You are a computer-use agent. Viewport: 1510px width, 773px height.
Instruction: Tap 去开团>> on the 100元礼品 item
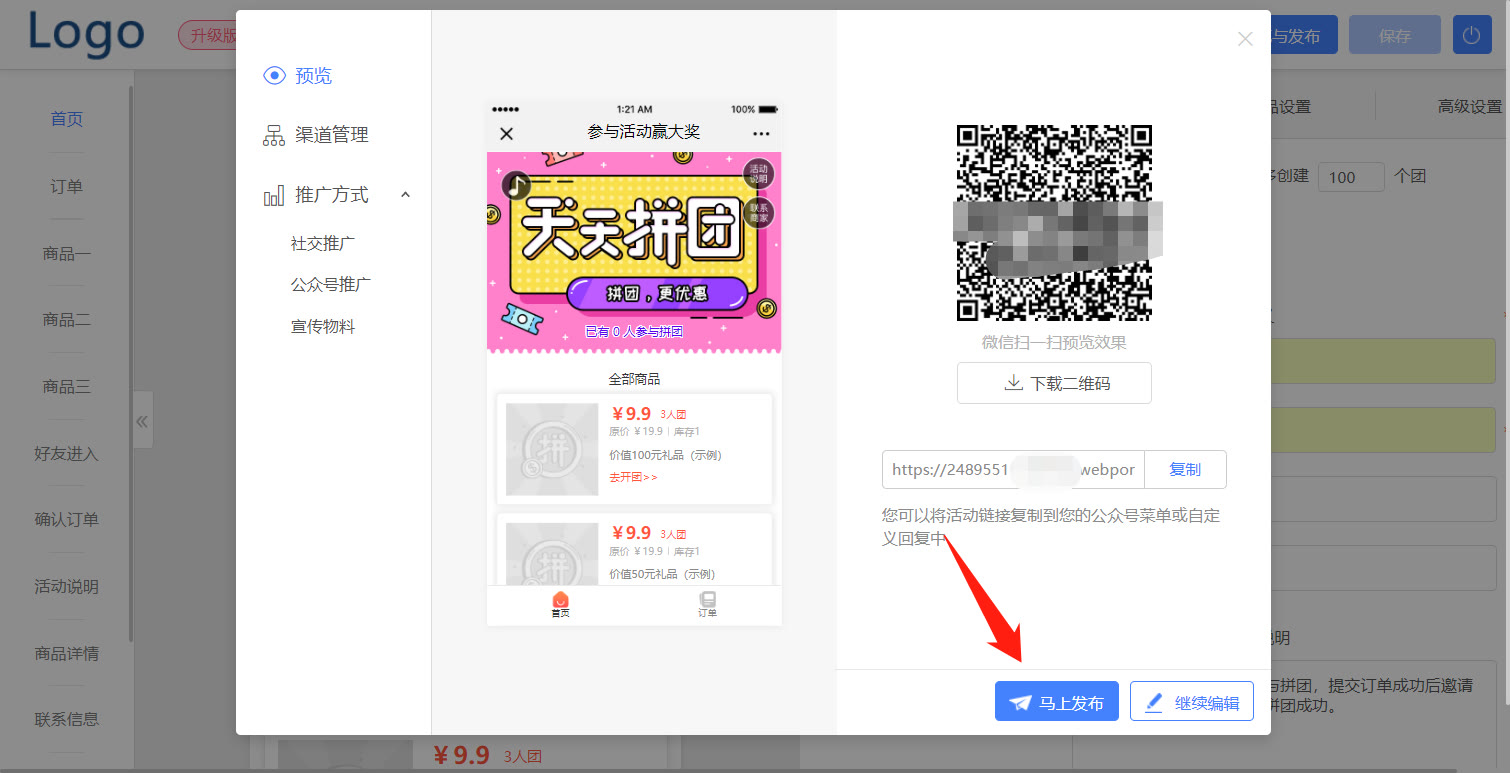(633, 477)
